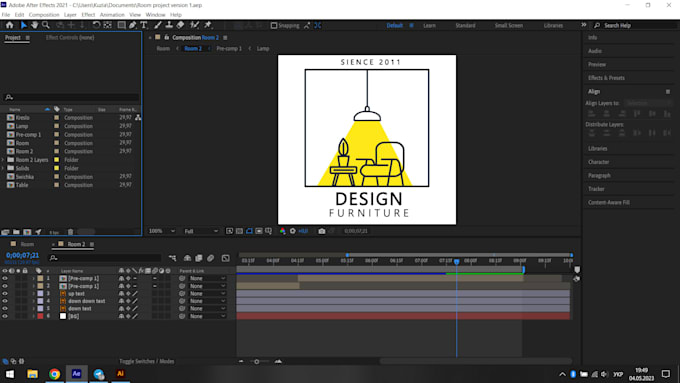680x383 pixels.
Task: Click Toggle Switches / Modes button
Action: click(x=147, y=361)
